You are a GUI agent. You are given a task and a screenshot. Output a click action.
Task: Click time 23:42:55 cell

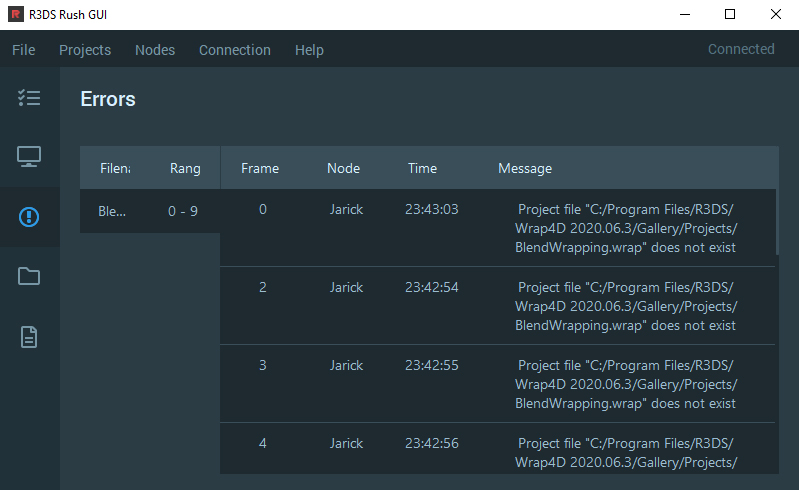[x=432, y=365]
